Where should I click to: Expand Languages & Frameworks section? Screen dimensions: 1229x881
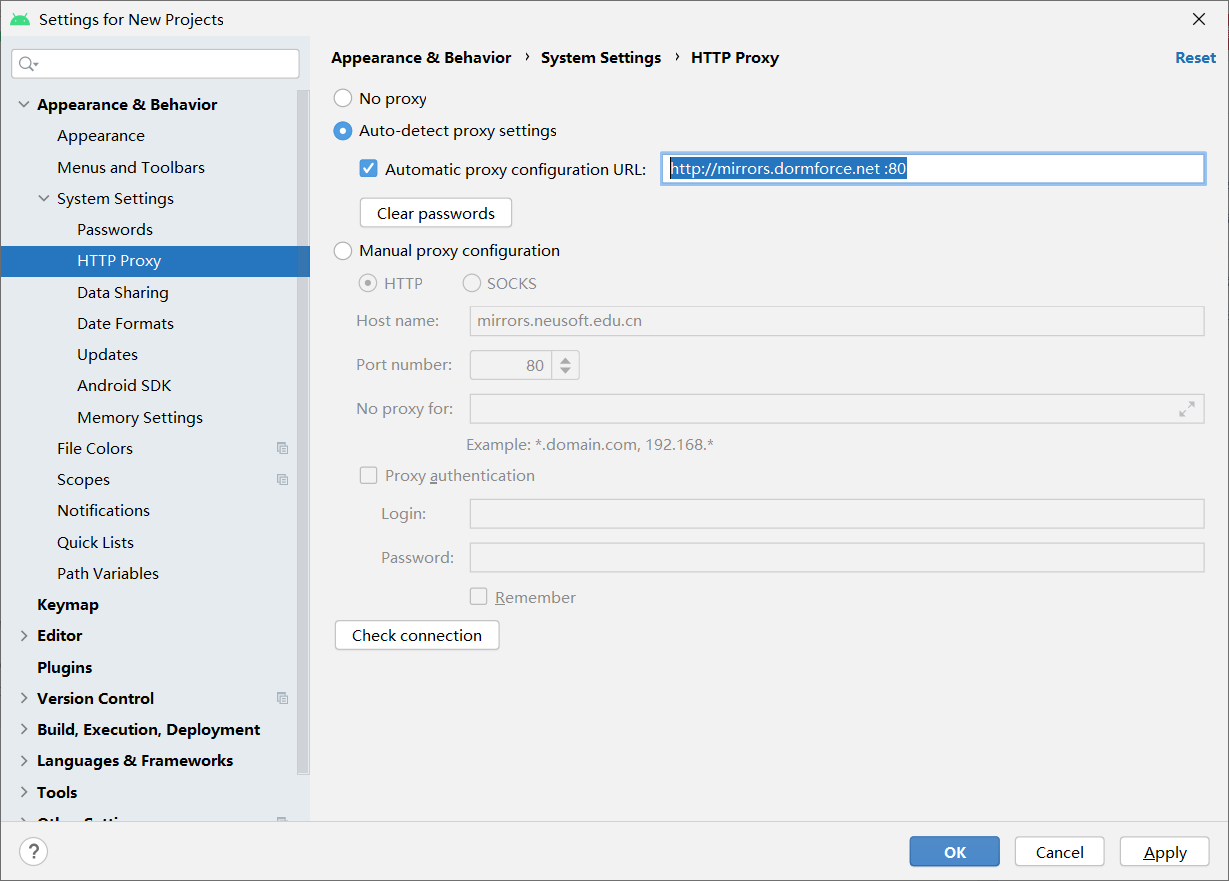pos(24,761)
